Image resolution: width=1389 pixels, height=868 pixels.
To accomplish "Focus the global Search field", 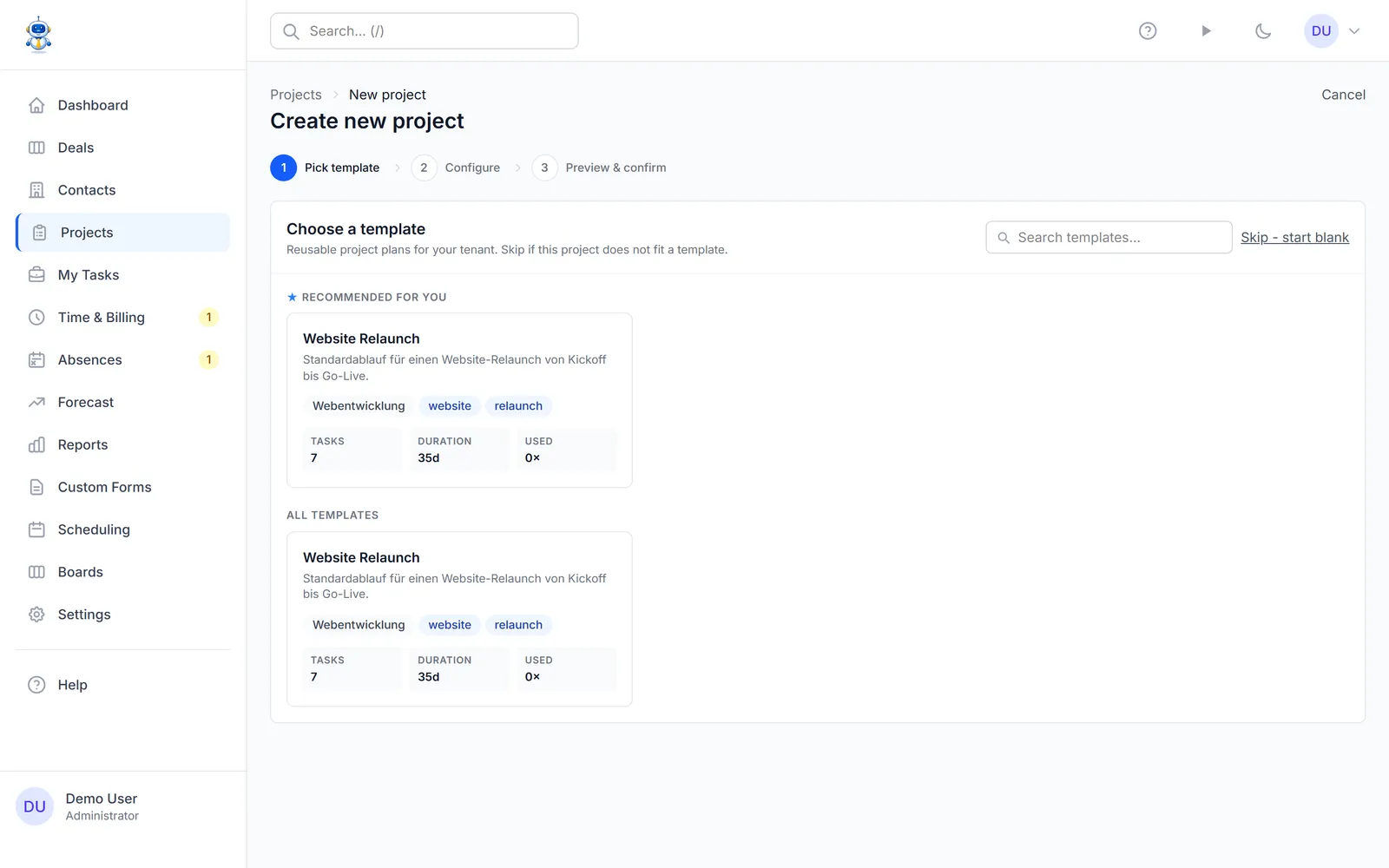I will coord(424,31).
